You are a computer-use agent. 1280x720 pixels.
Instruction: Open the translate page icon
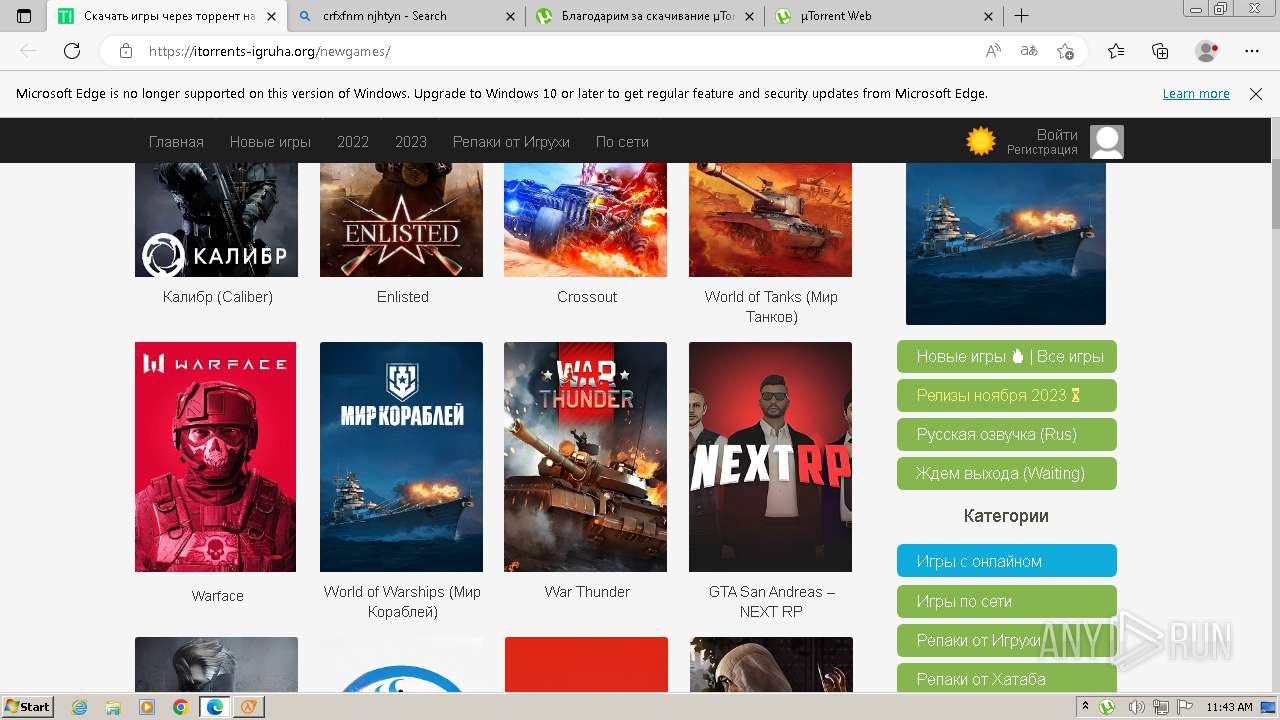1029,51
